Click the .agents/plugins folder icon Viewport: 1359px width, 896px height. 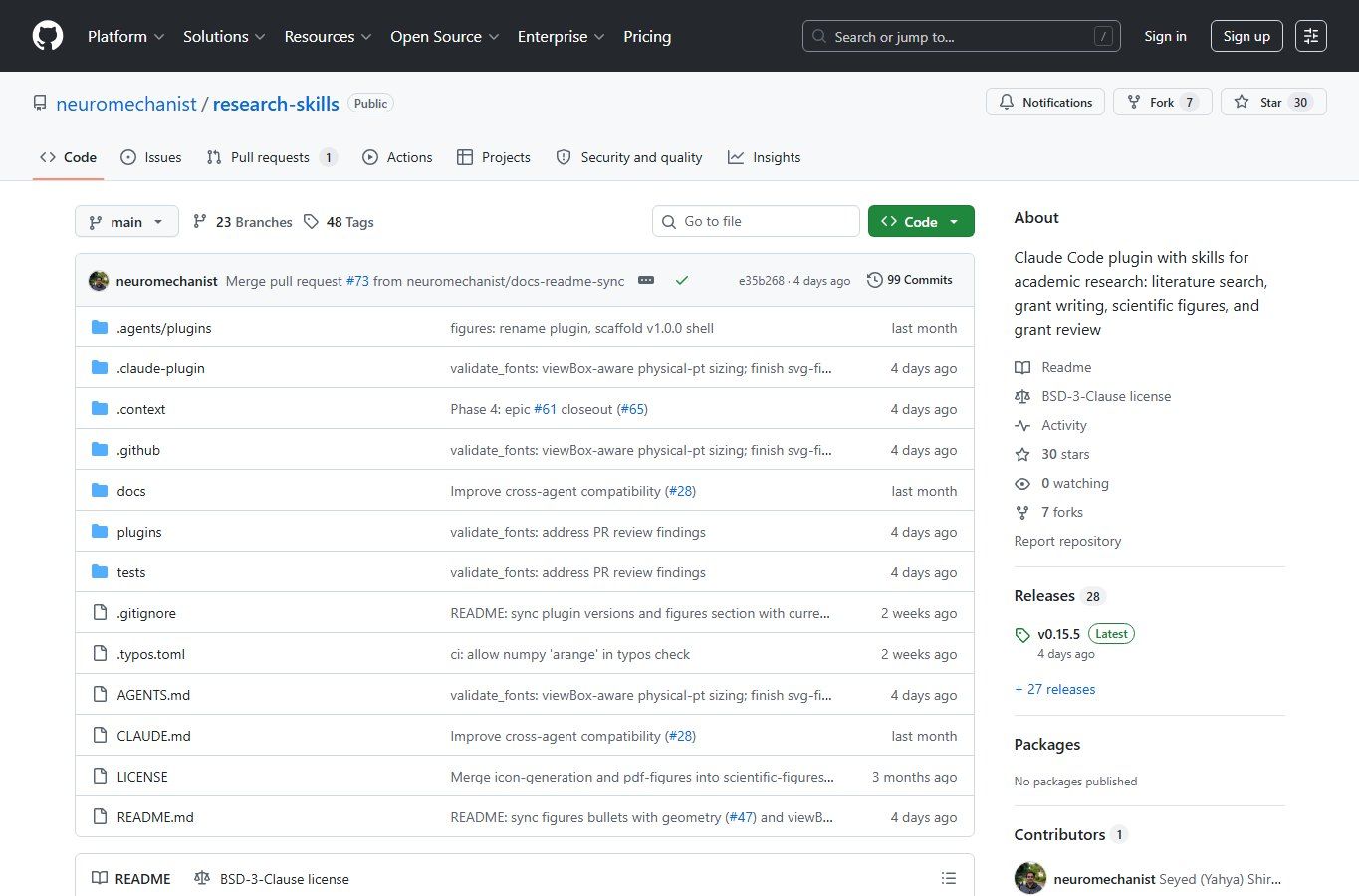click(x=100, y=328)
